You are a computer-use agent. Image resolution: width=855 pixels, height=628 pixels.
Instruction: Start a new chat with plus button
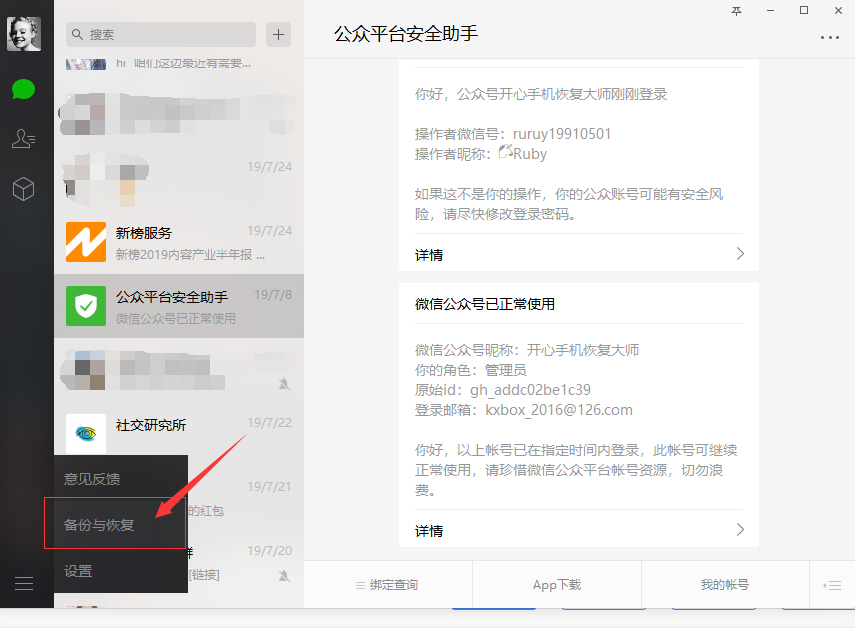click(278, 34)
